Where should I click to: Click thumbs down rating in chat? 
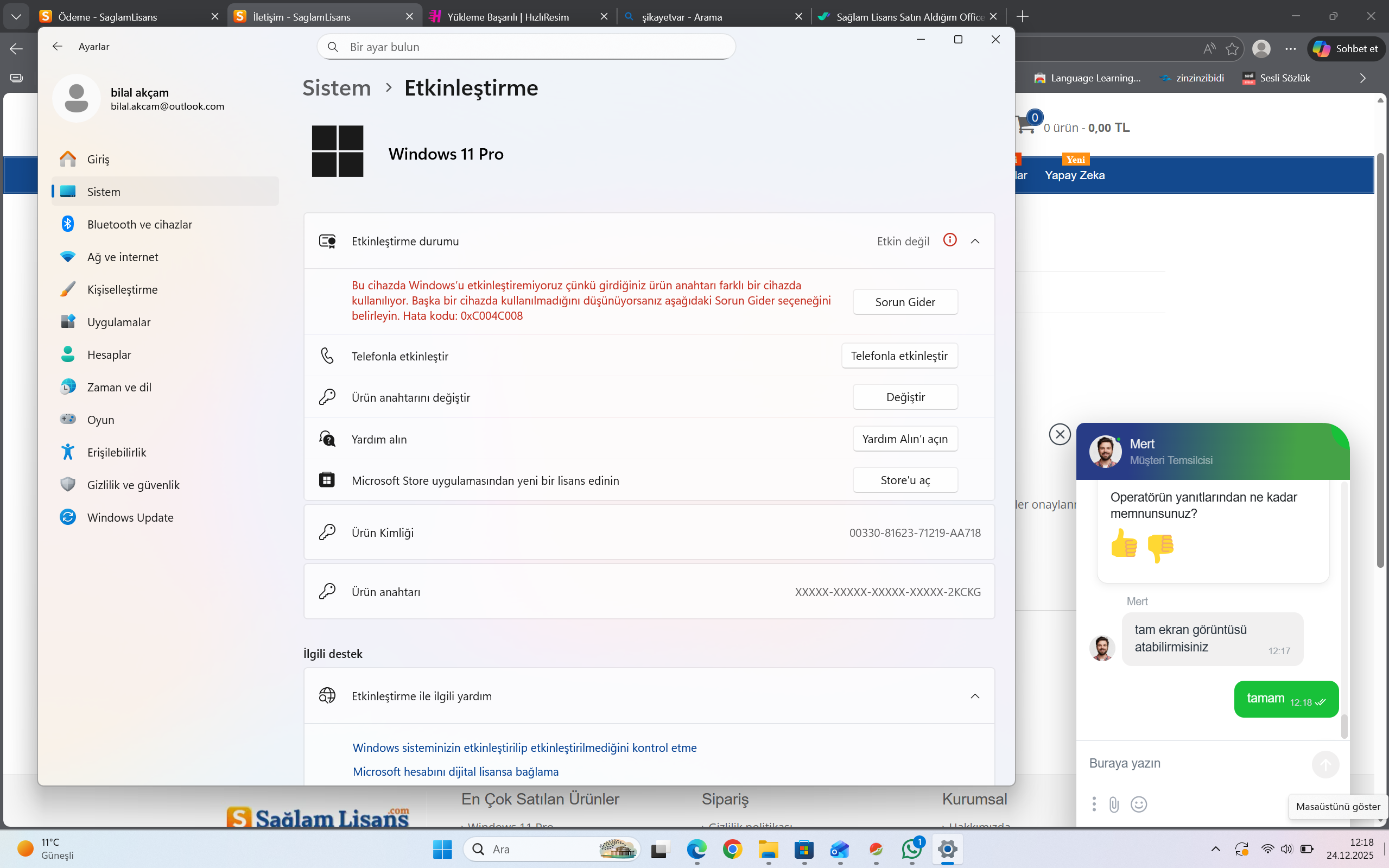point(1160,548)
